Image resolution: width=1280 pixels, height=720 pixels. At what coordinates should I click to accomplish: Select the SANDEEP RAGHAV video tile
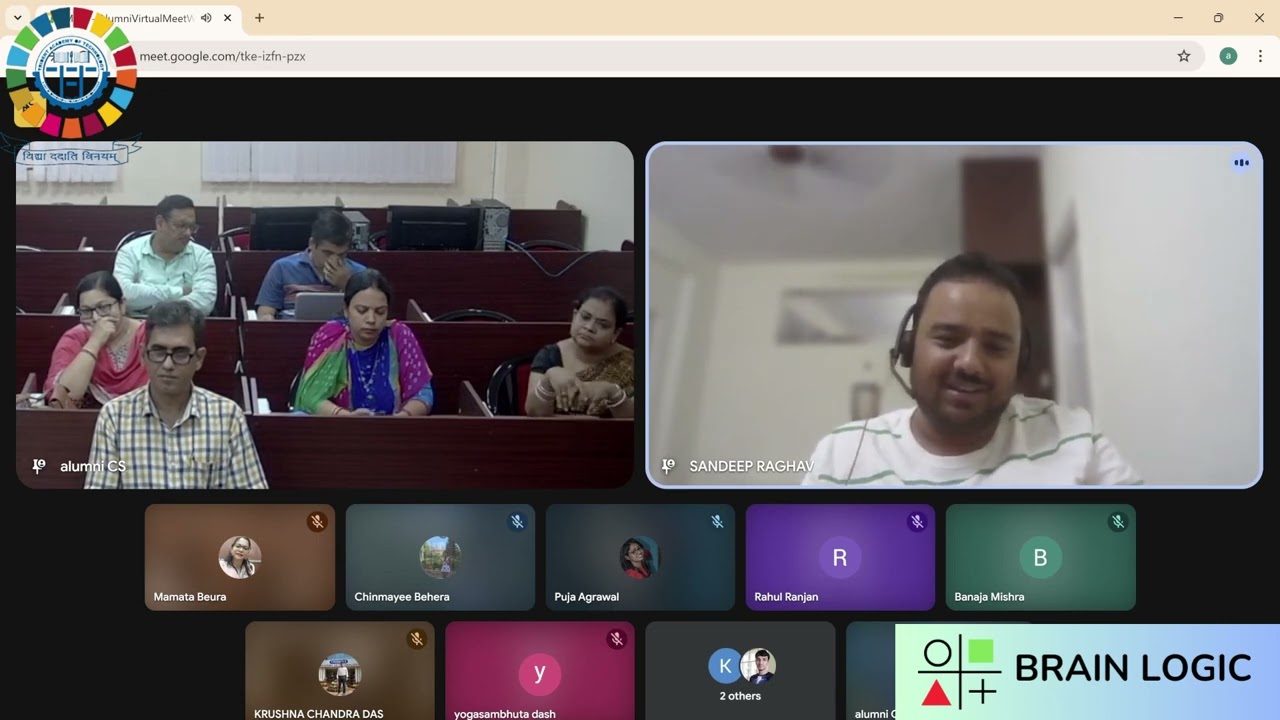click(x=954, y=315)
